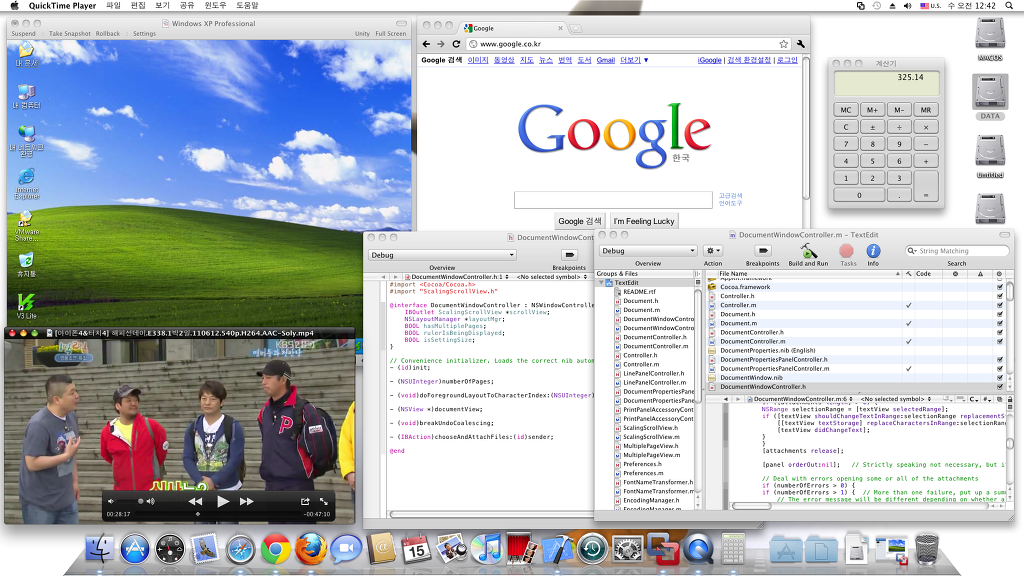Toggle target checkbox for Controller.m
The height and width of the screenshot is (576, 1024).
point(999,305)
